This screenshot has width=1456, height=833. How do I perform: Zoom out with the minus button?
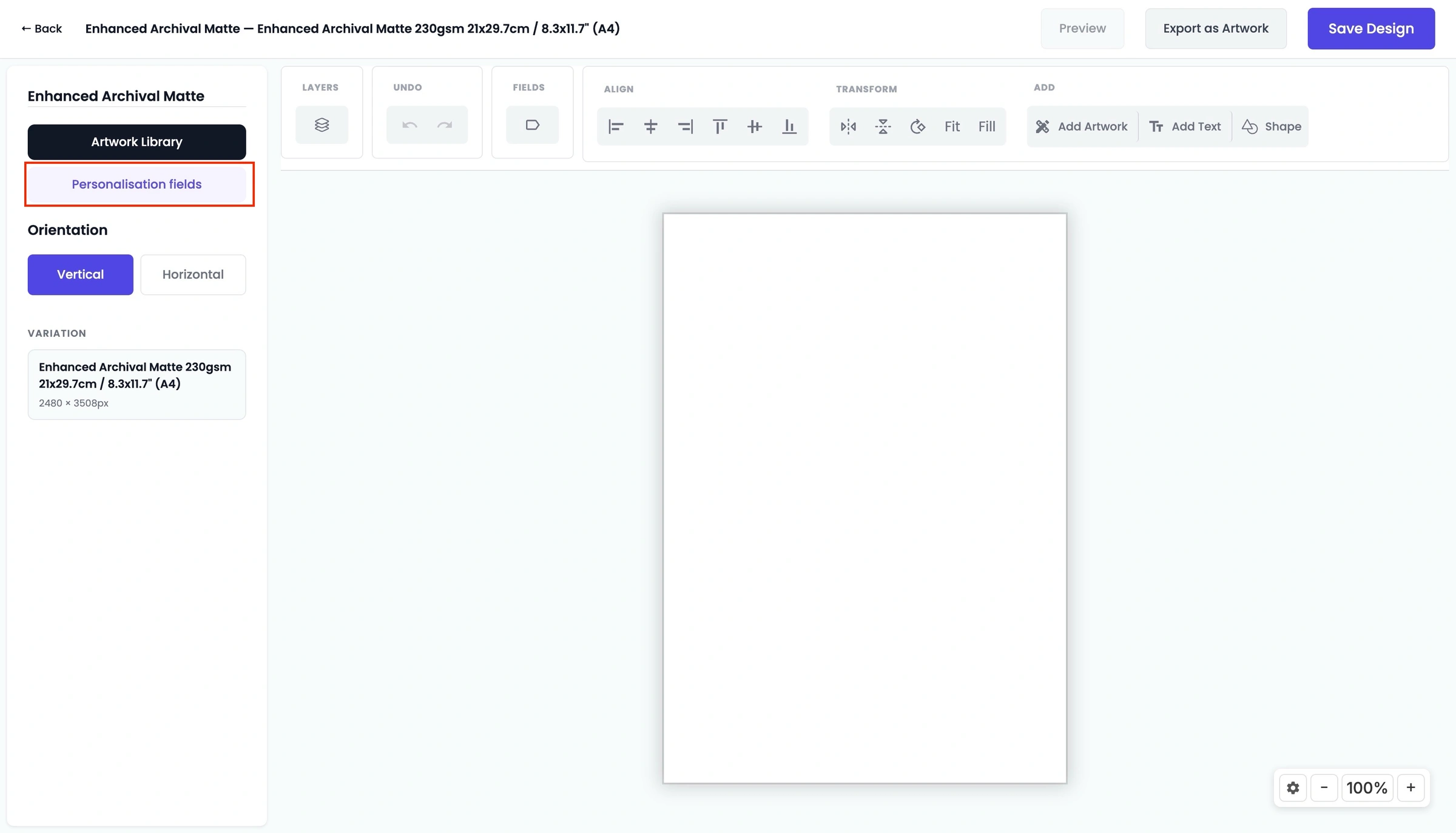(x=1324, y=787)
